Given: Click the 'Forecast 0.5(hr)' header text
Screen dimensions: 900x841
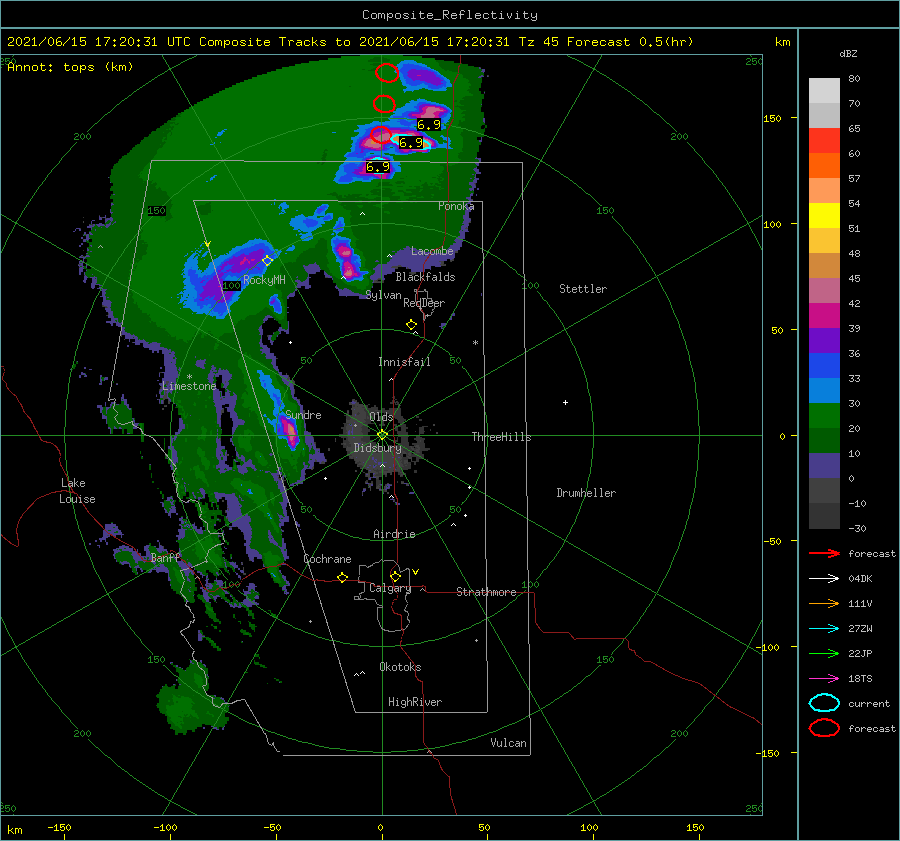Looking at the screenshot, I should pyautogui.click(x=630, y=42).
